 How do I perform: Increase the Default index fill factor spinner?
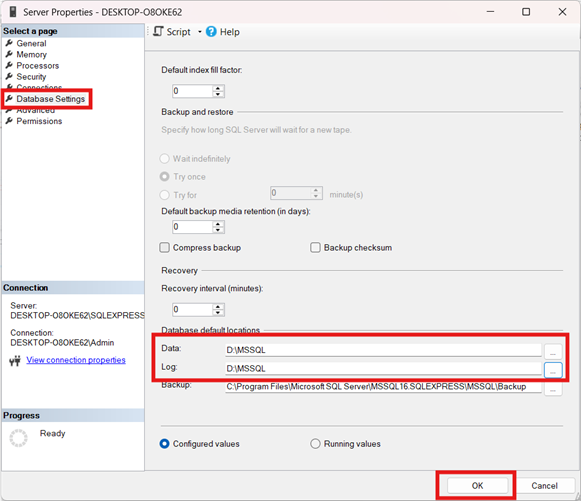point(218,88)
